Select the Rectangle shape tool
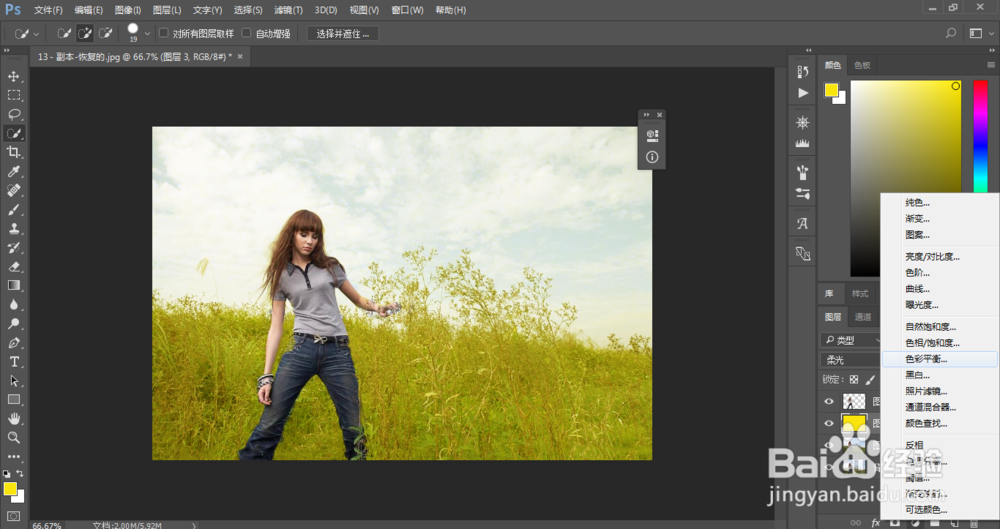The height and width of the screenshot is (529, 1000). (x=13, y=399)
